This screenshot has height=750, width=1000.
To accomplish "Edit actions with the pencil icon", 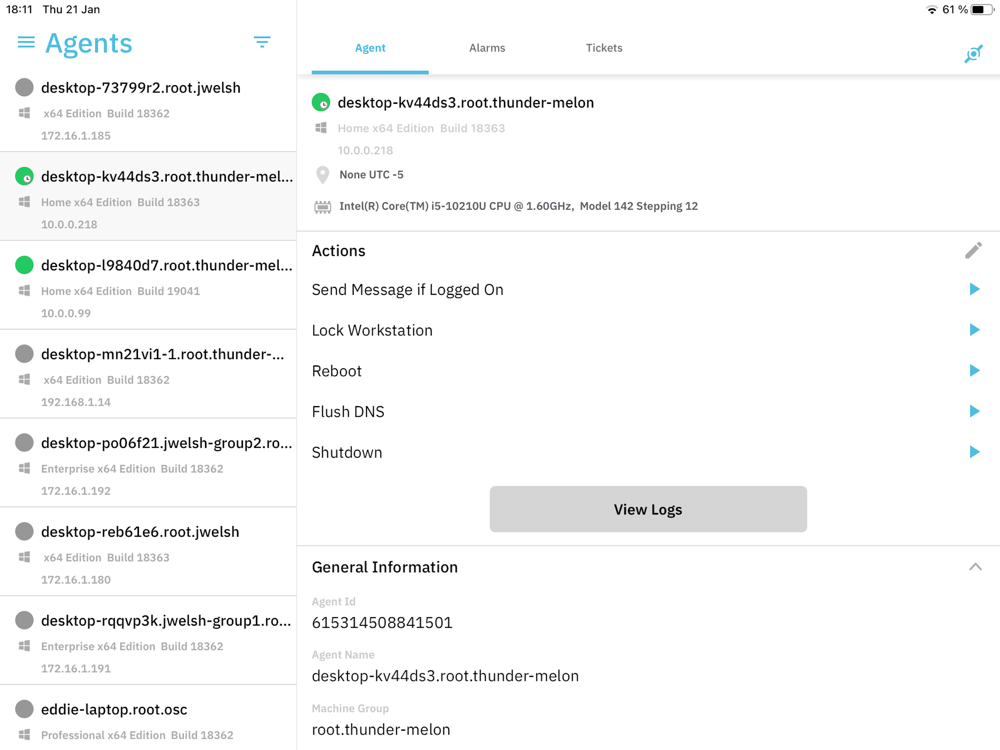I will pos(973,250).
